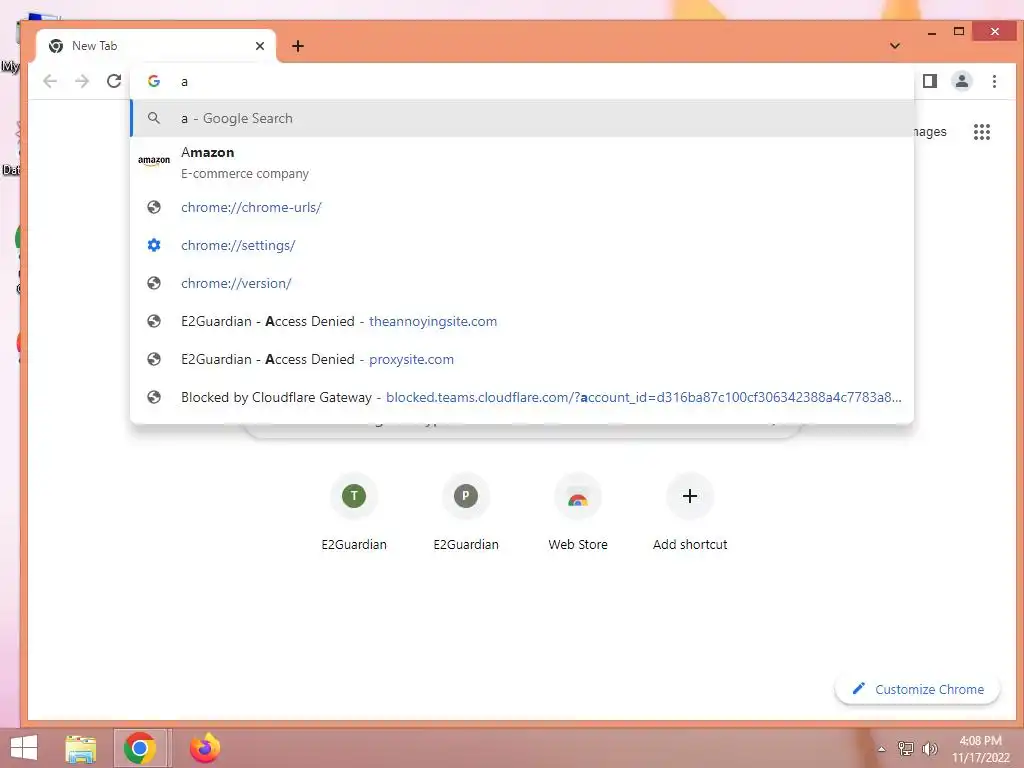The width and height of the screenshot is (1024, 768).
Task: Open E2Guardian shortcut with P icon
Action: [x=466, y=513]
